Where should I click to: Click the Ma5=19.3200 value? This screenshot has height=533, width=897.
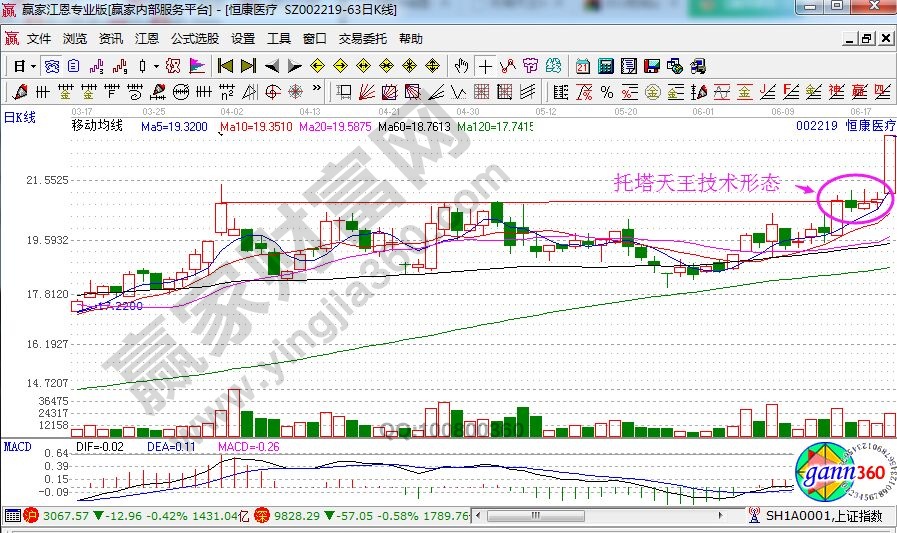pos(174,126)
